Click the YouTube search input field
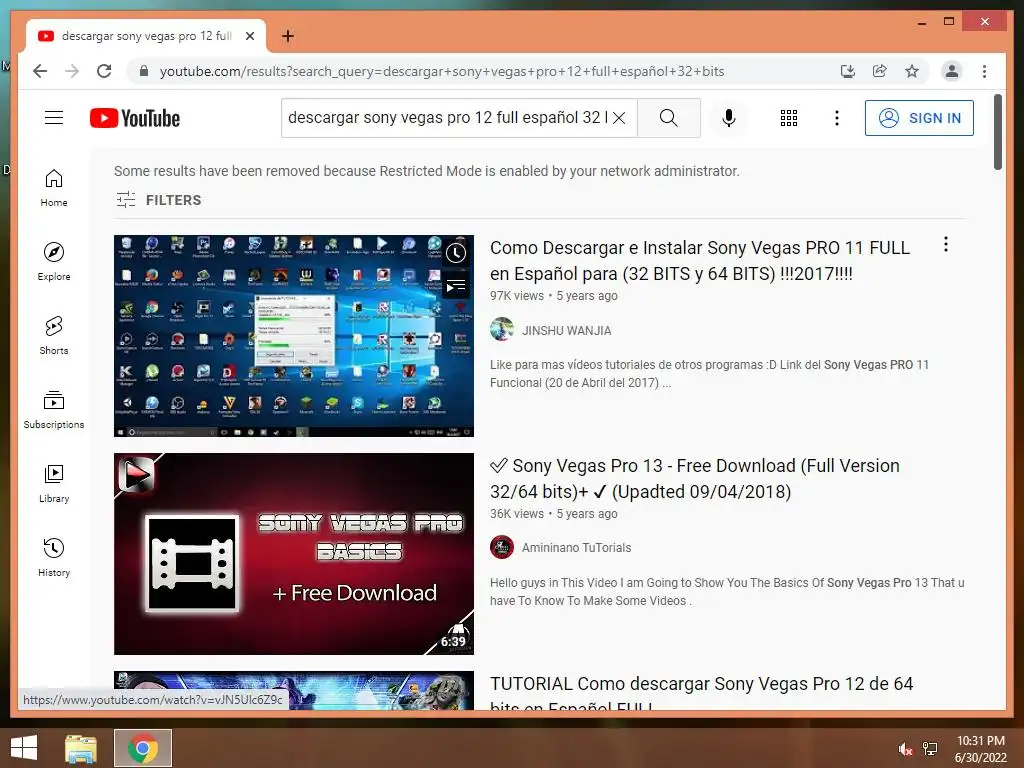 coord(447,118)
